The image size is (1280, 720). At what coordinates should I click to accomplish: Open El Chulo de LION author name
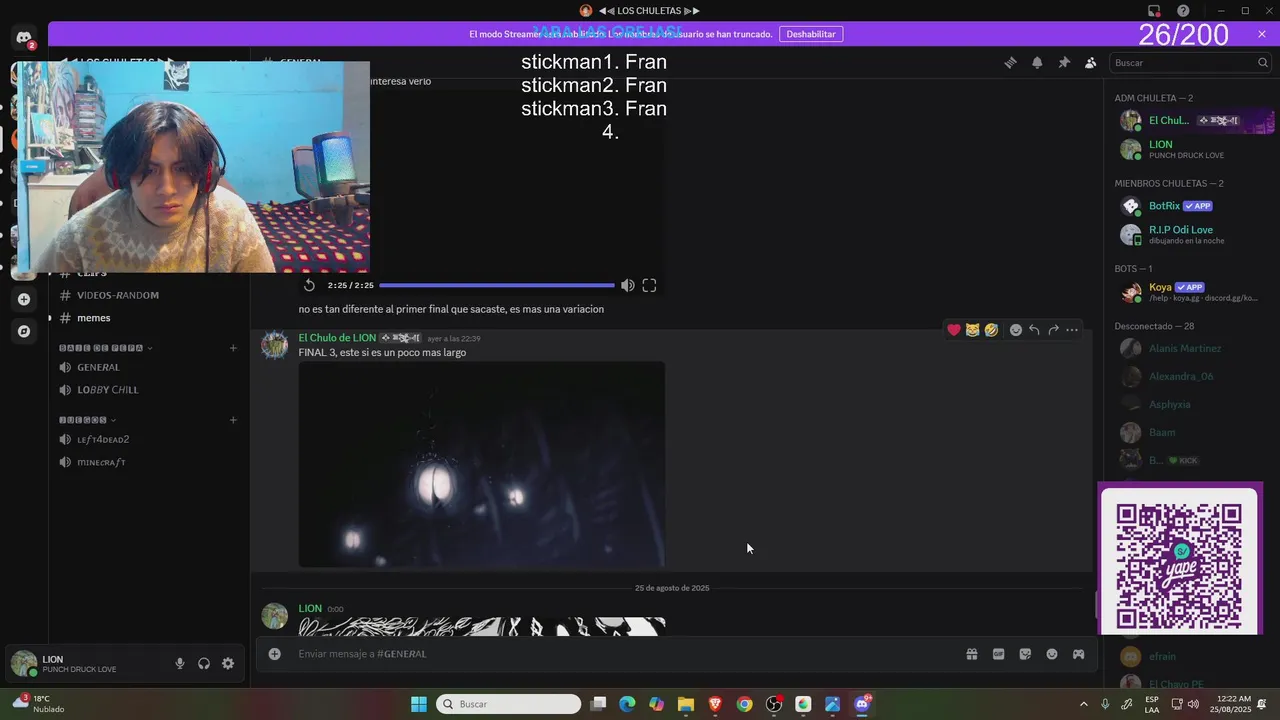point(337,338)
